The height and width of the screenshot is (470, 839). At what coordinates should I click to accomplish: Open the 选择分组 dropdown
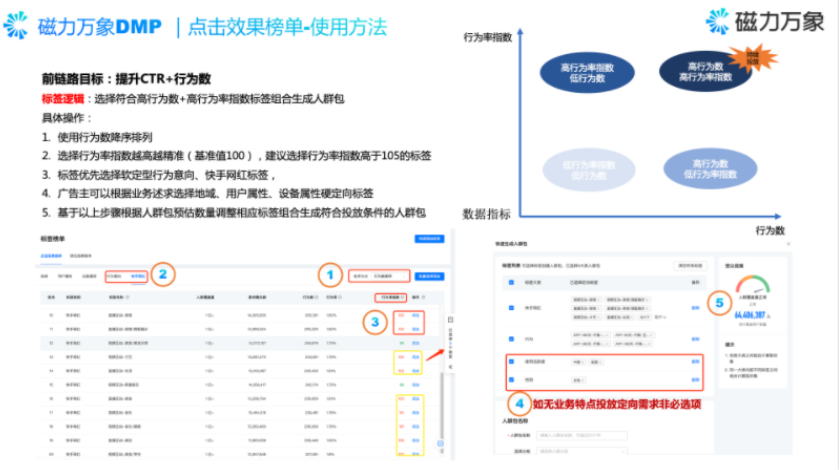pos(582,451)
